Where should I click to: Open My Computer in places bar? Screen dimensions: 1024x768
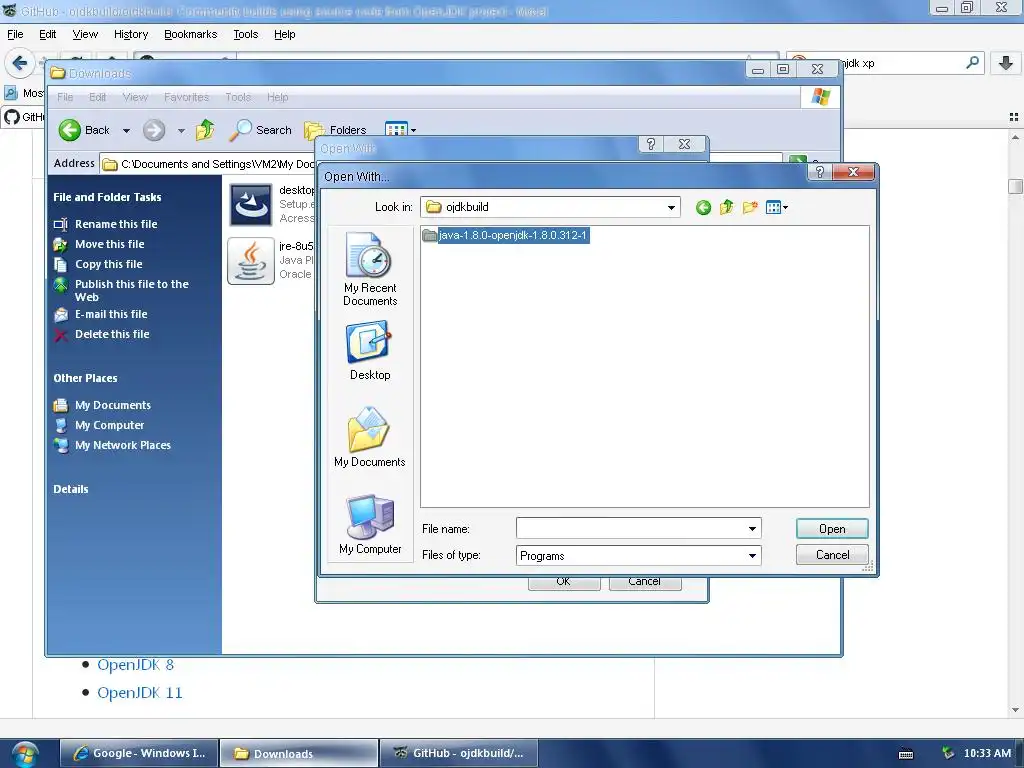[370, 524]
